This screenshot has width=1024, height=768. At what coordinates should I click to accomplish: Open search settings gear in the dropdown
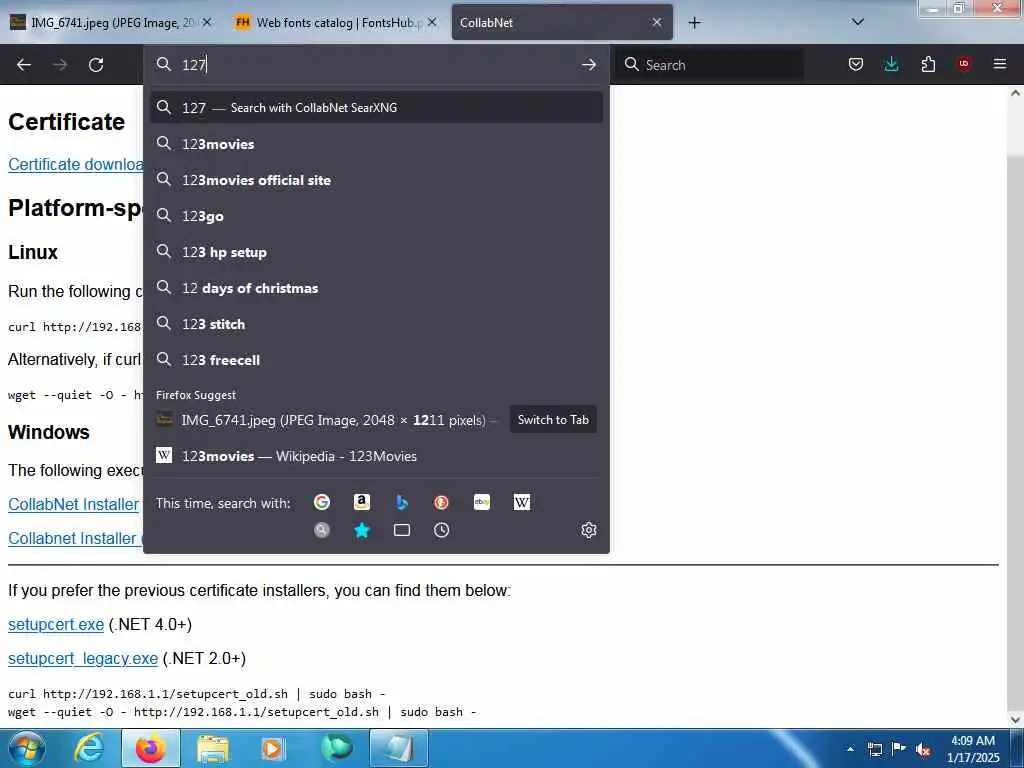point(588,530)
